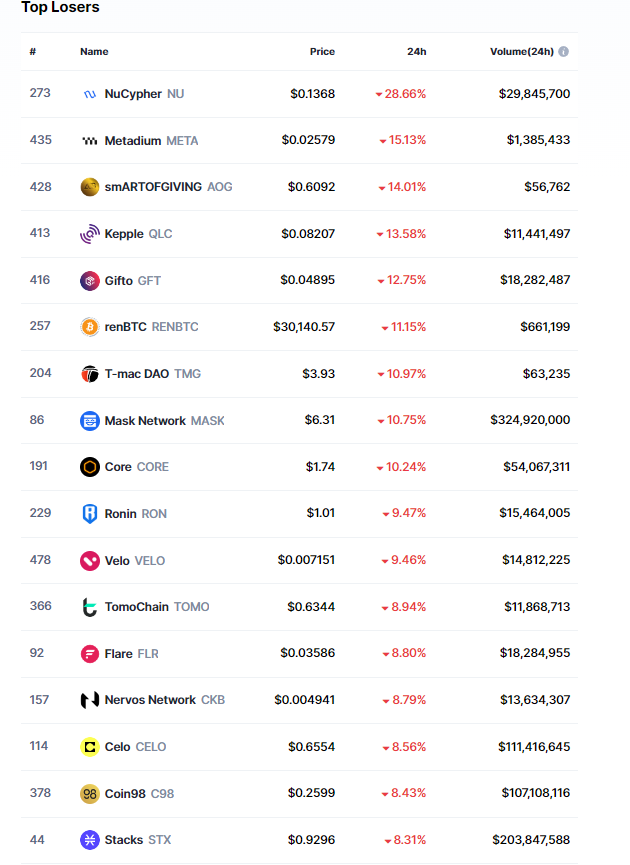Open the T-mac DAO coin page

(137, 374)
